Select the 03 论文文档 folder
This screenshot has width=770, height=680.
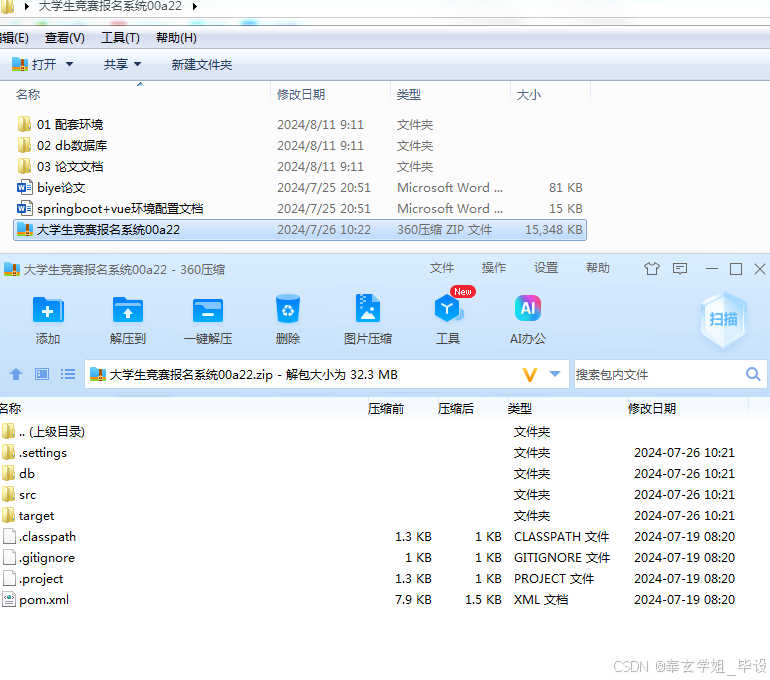tap(60, 166)
